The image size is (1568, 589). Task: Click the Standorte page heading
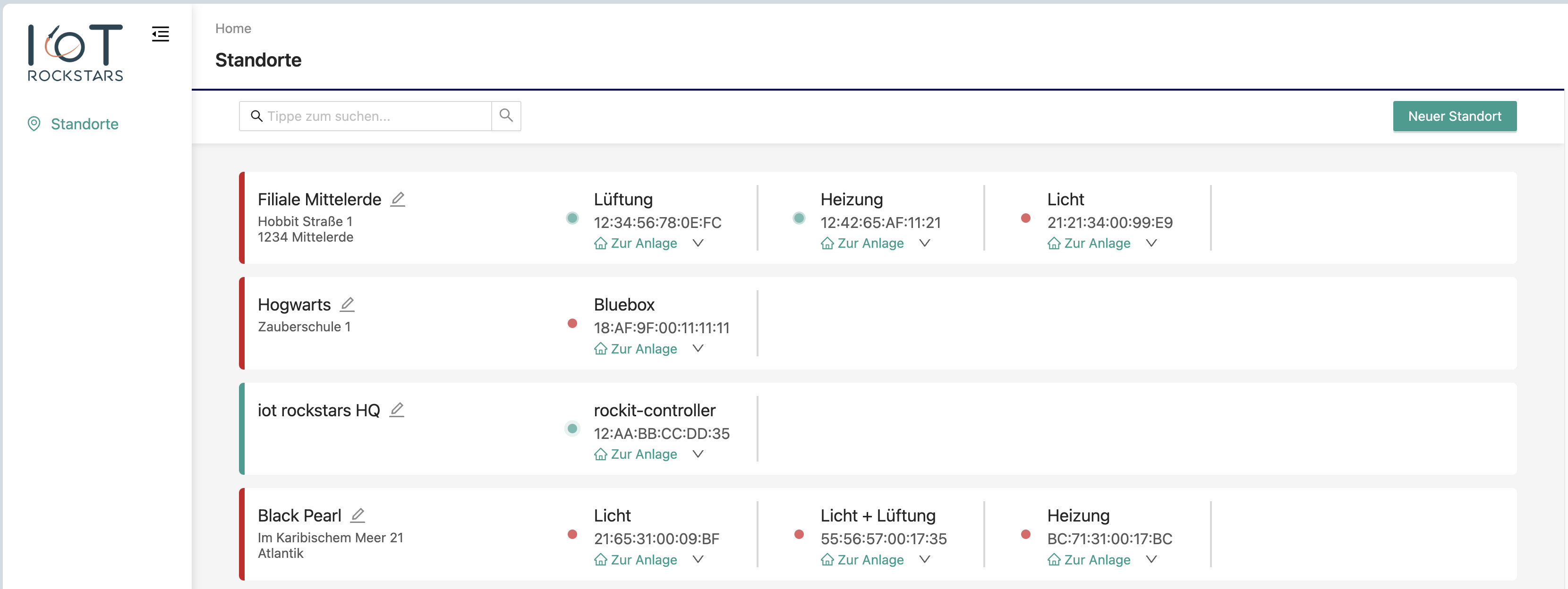pos(258,59)
